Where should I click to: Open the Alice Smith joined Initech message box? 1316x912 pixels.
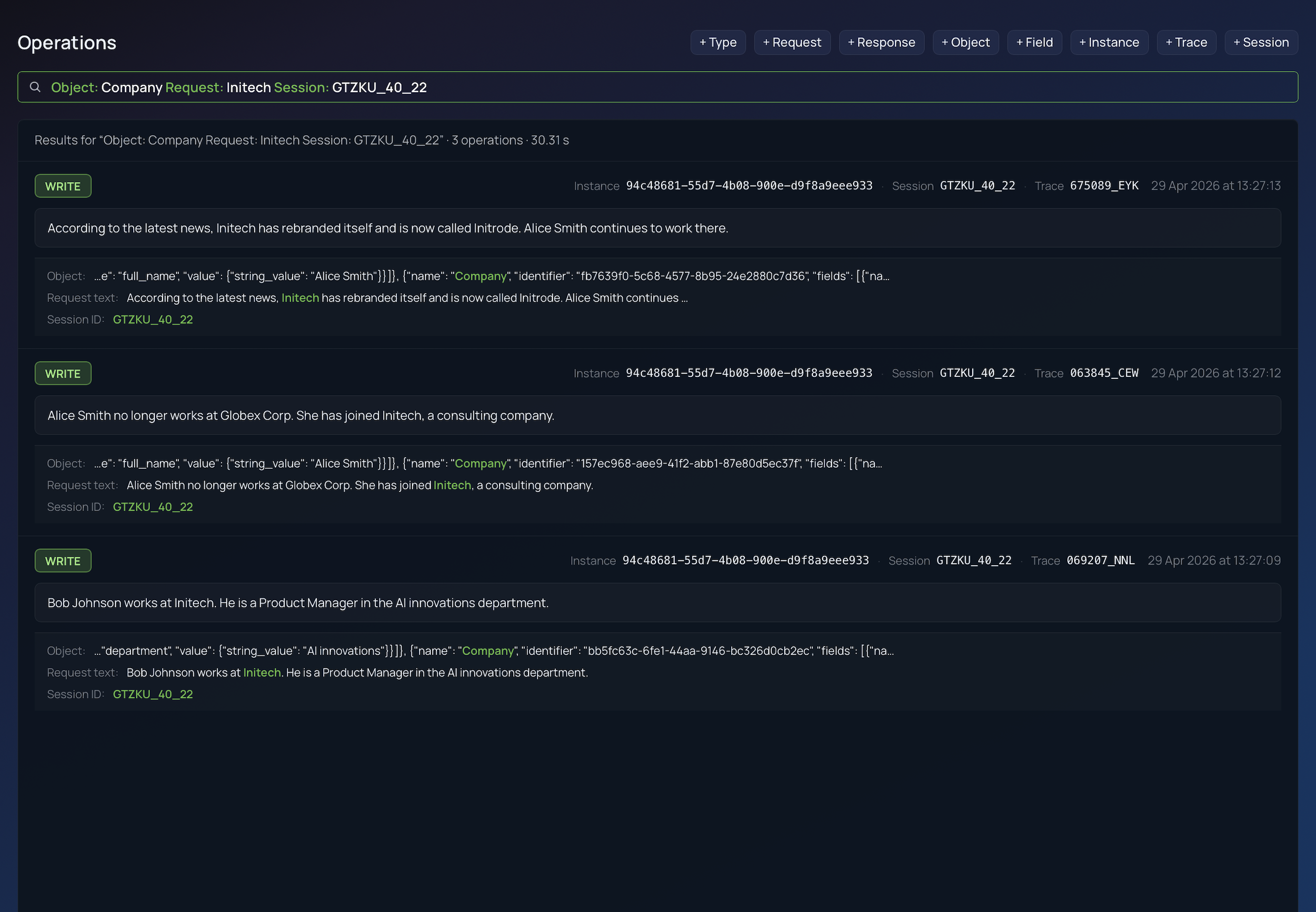(657, 415)
